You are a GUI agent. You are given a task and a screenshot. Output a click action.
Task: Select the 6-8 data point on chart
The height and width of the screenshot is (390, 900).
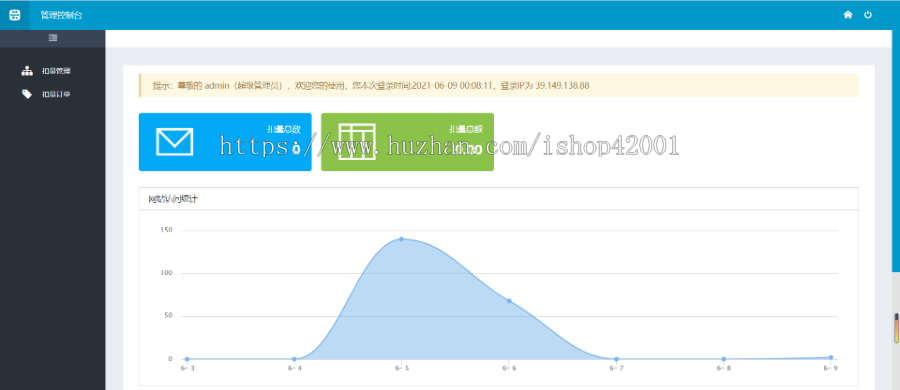click(x=724, y=359)
